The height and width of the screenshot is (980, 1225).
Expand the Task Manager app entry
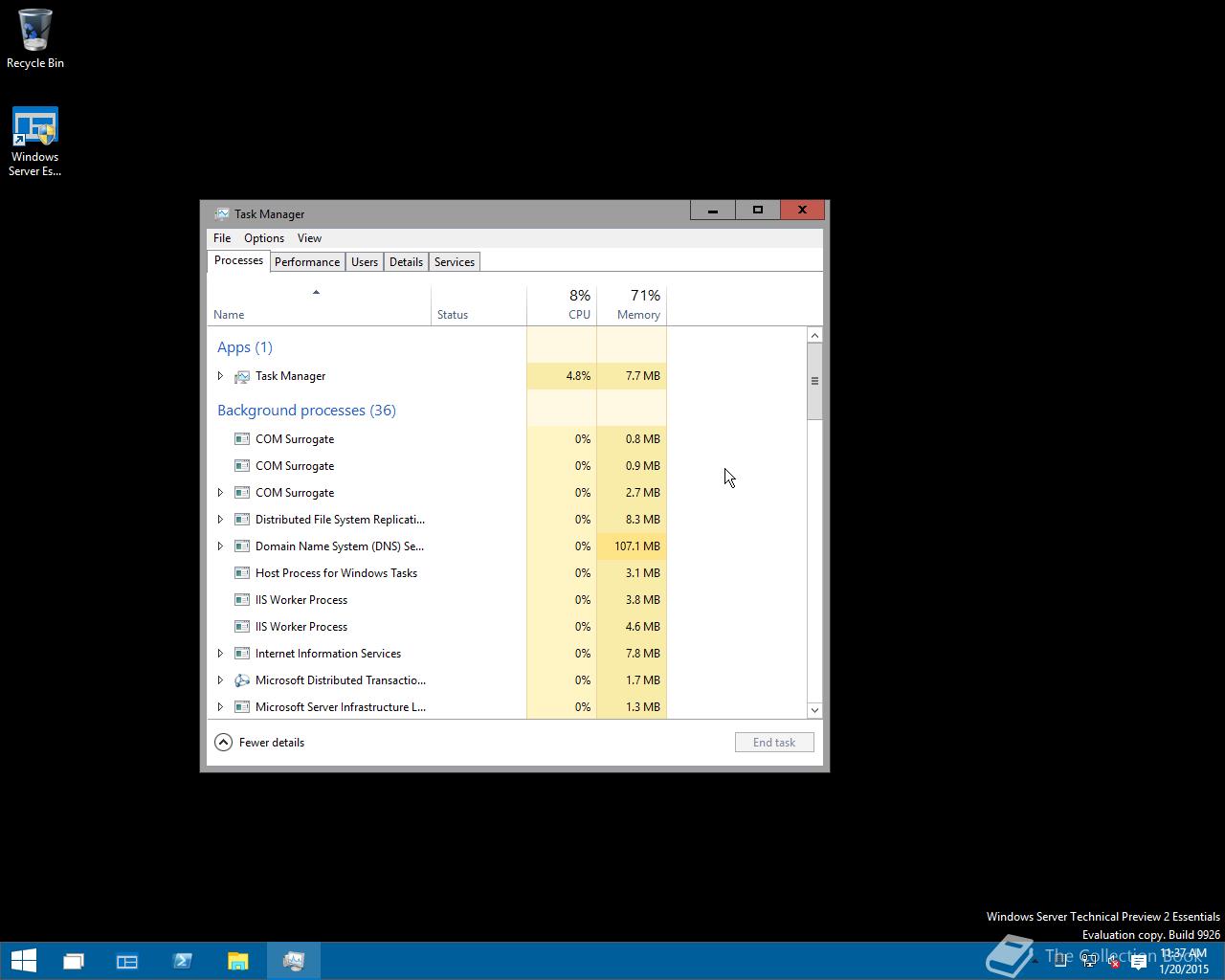220,376
